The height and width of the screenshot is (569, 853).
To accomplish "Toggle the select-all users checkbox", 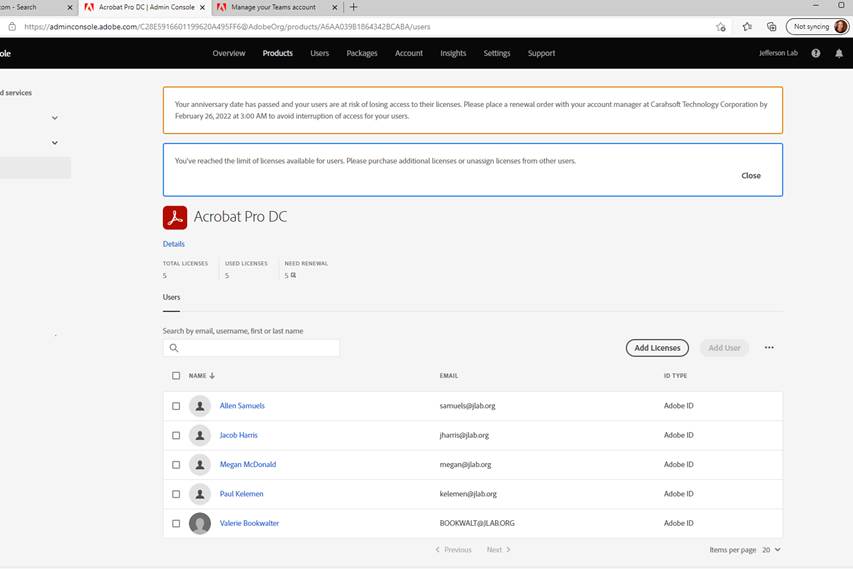I will pos(176,376).
